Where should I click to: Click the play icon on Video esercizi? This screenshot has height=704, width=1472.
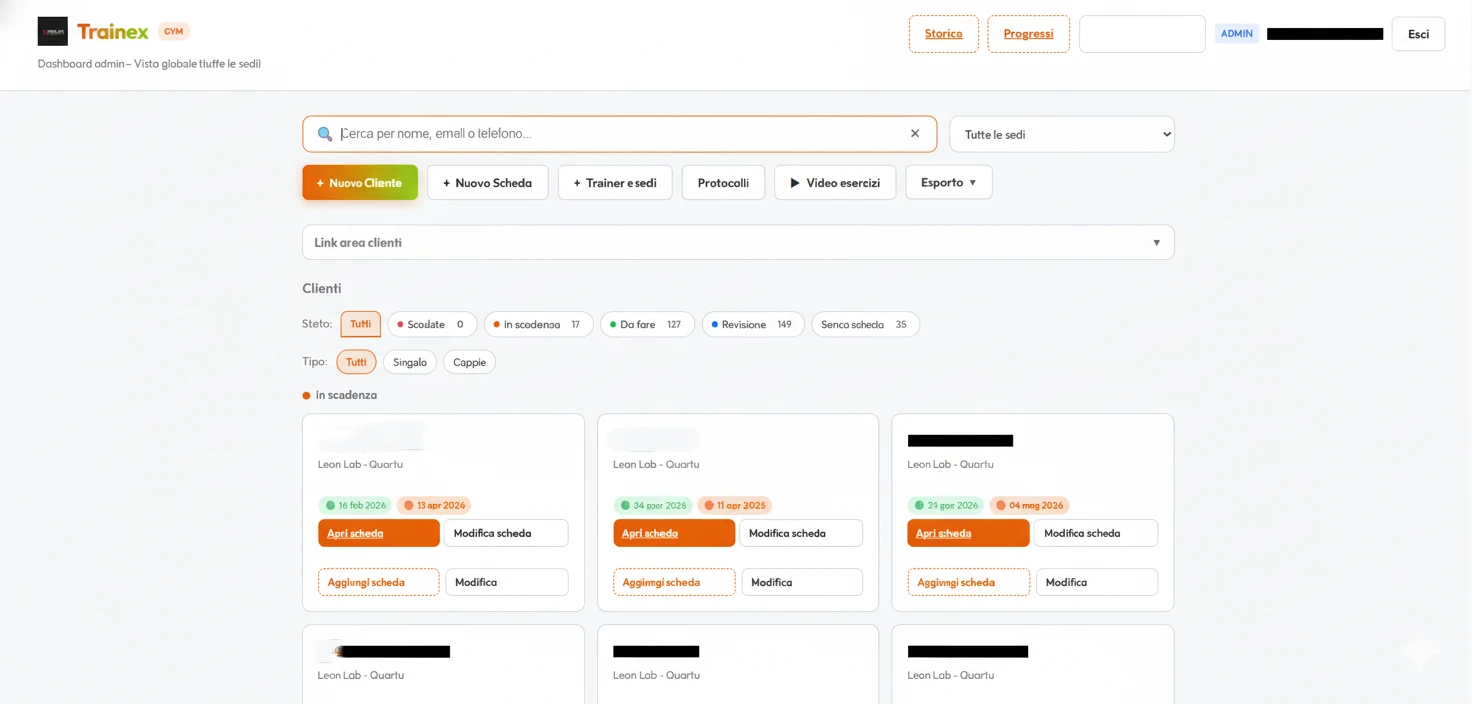[x=795, y=182]
